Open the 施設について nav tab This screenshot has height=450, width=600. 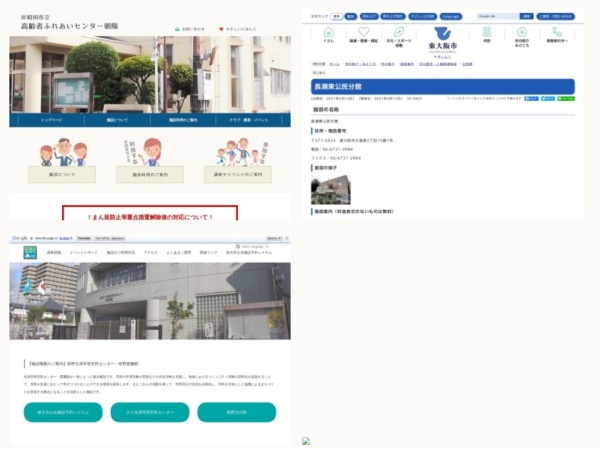tap(117, 120)
